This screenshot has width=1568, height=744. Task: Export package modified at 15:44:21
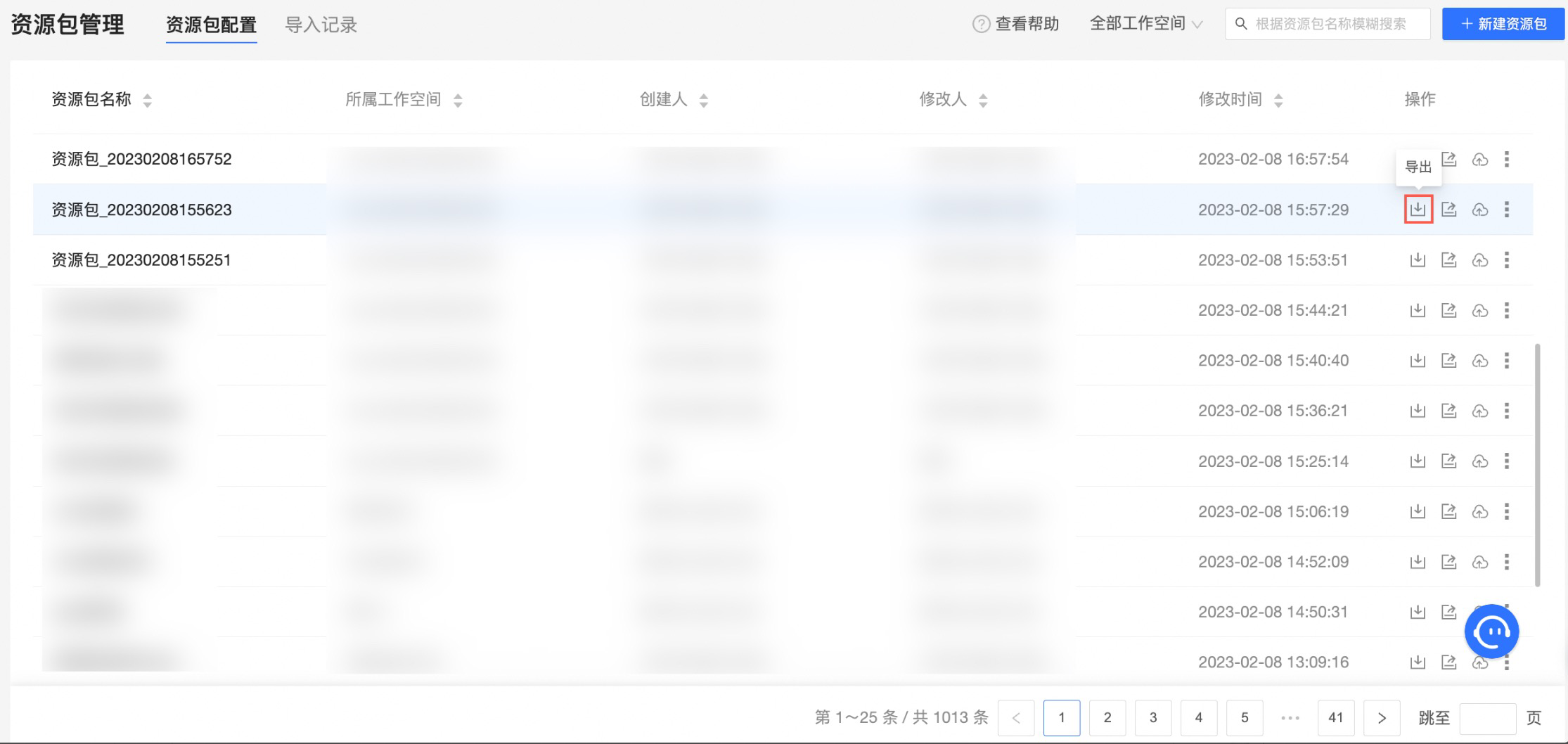click(1418, 310)
